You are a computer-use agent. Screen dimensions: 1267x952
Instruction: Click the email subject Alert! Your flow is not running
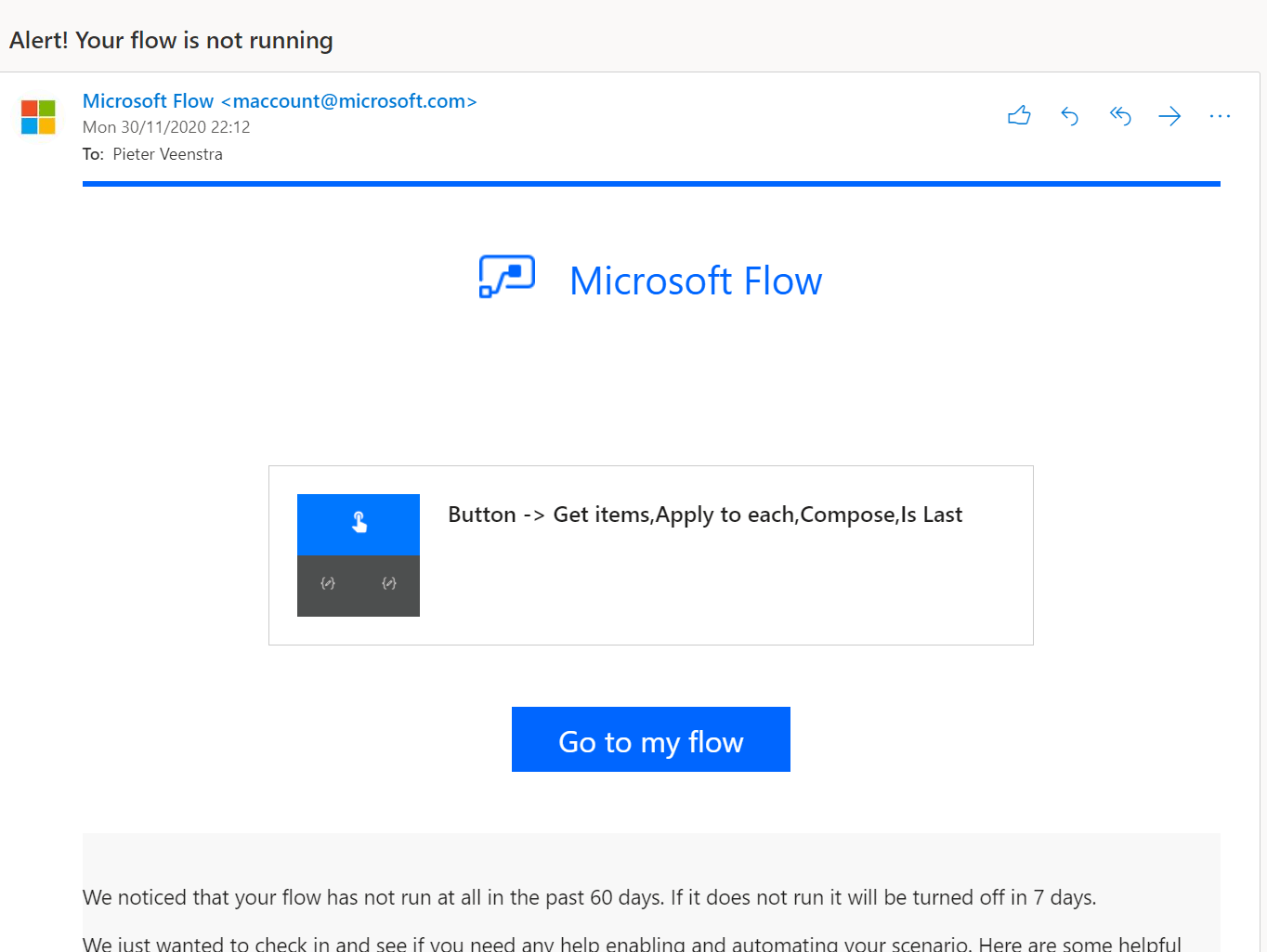click(x=171, y=40)
